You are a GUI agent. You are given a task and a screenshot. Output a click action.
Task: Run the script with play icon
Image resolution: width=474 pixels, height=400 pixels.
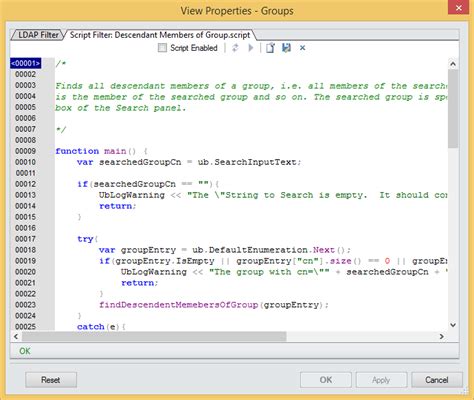[x=251, y=48]
